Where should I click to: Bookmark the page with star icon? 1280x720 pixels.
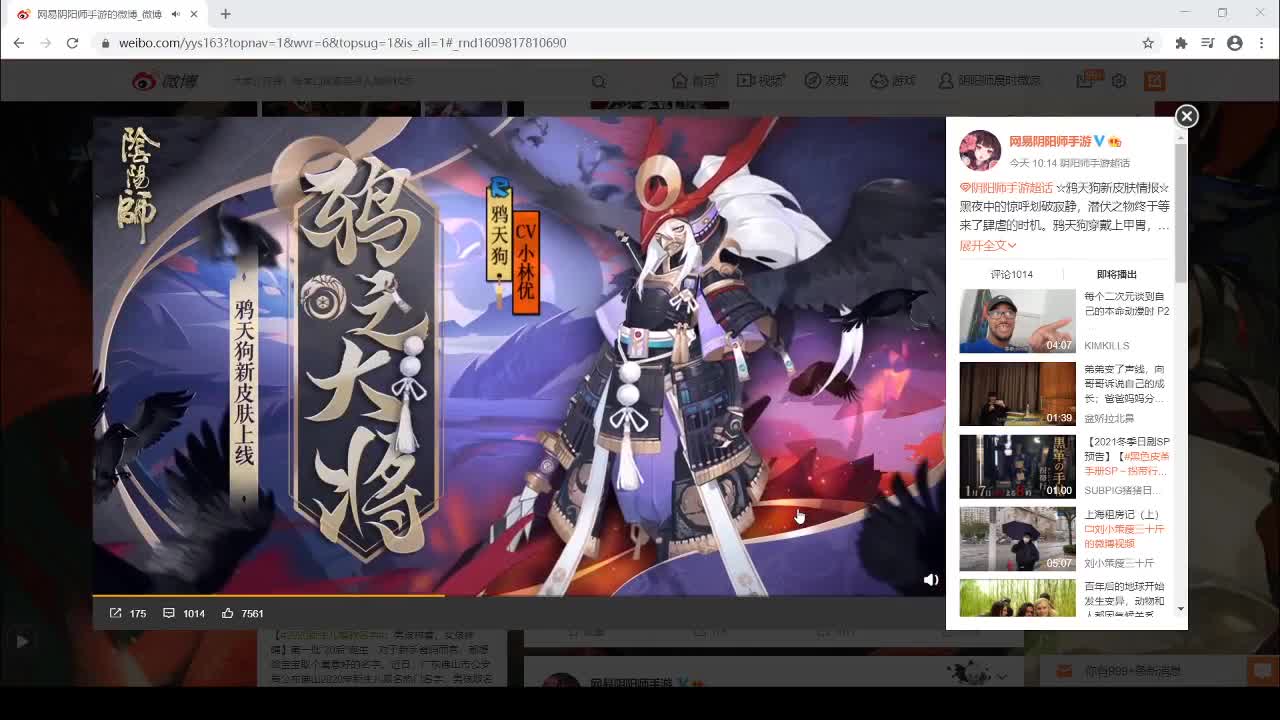pyautogui.click(x=1148, y=43)
